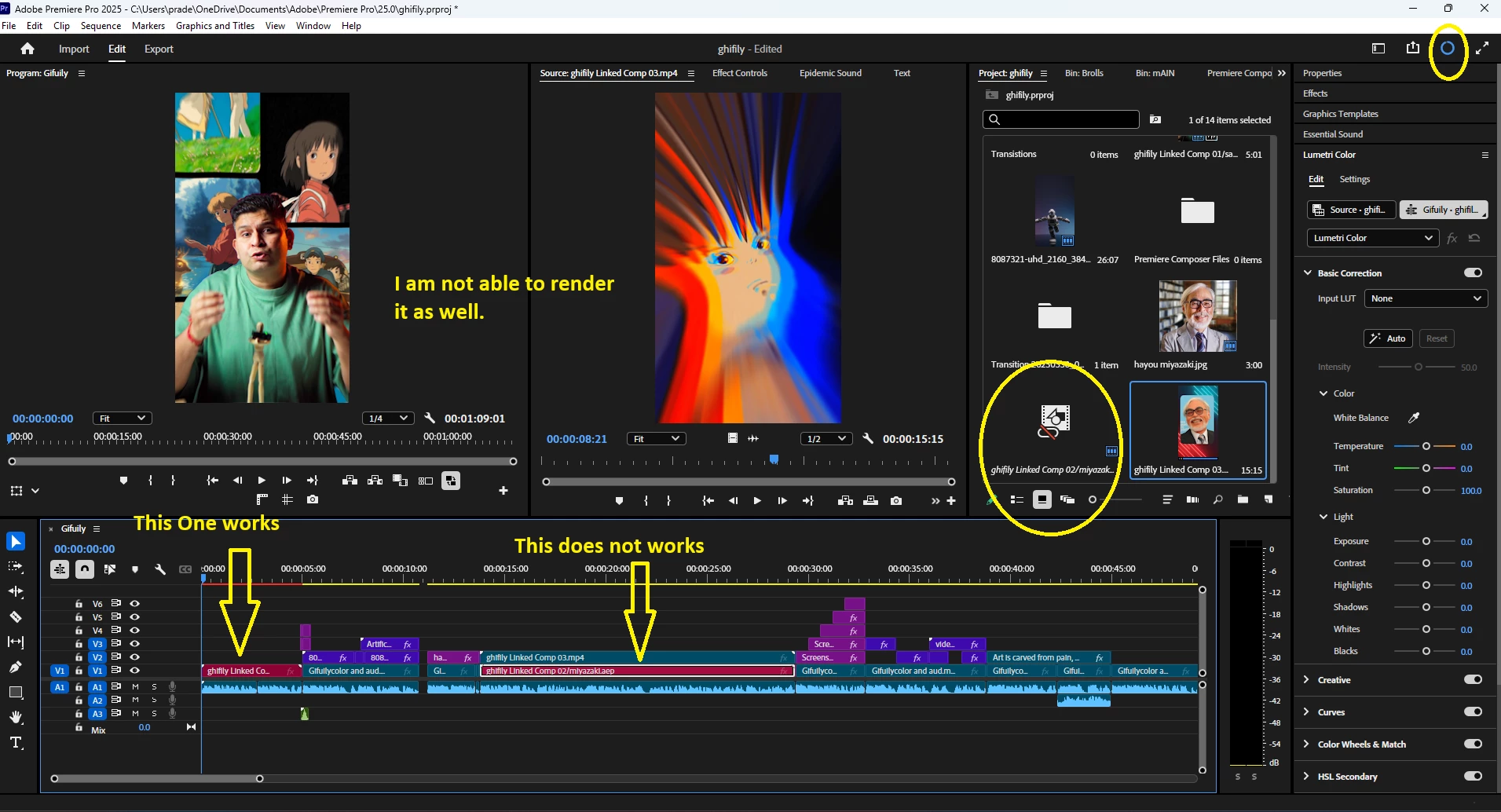Toggle Snap in timeline
This screenshot has width=1501, height=812.
(85, 569)
